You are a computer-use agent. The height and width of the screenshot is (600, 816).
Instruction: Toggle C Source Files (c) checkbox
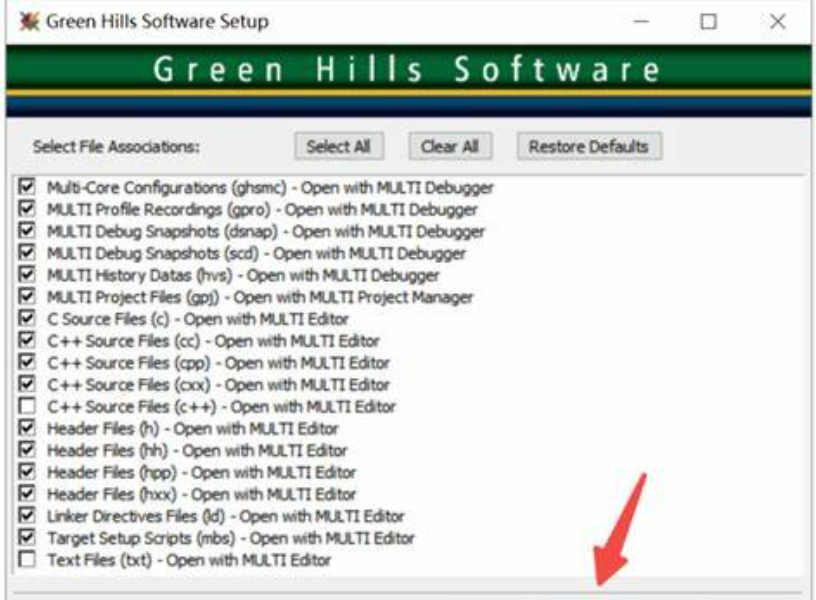pos(27,318)
